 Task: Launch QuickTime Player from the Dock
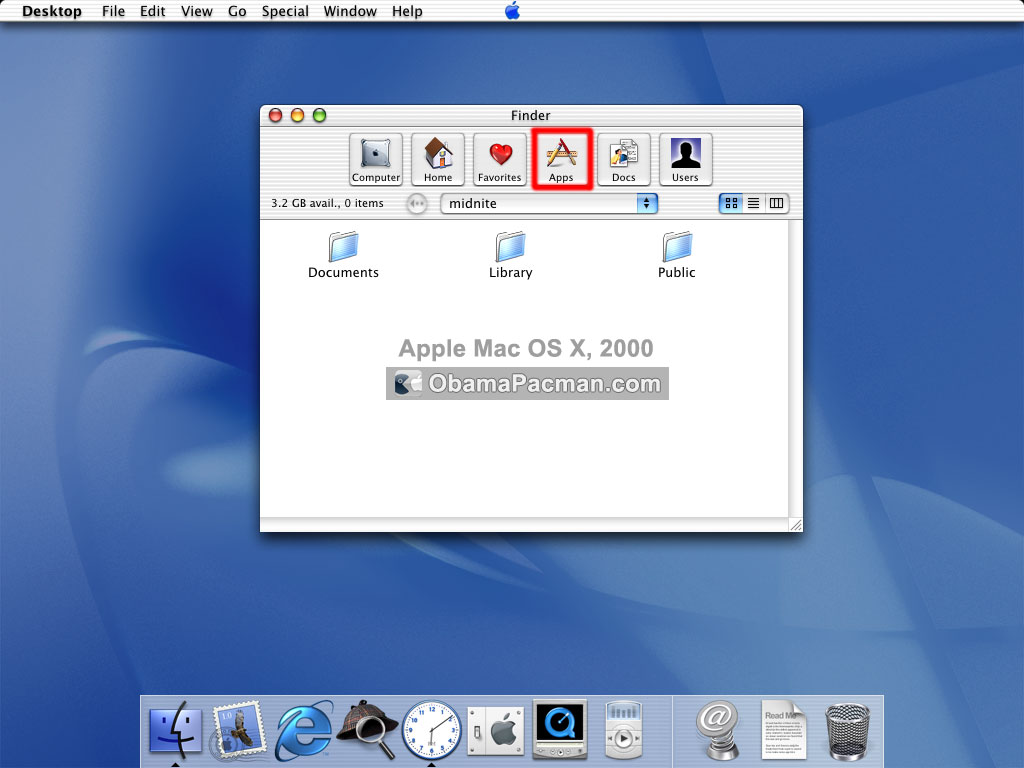click(x=560, y=729)
